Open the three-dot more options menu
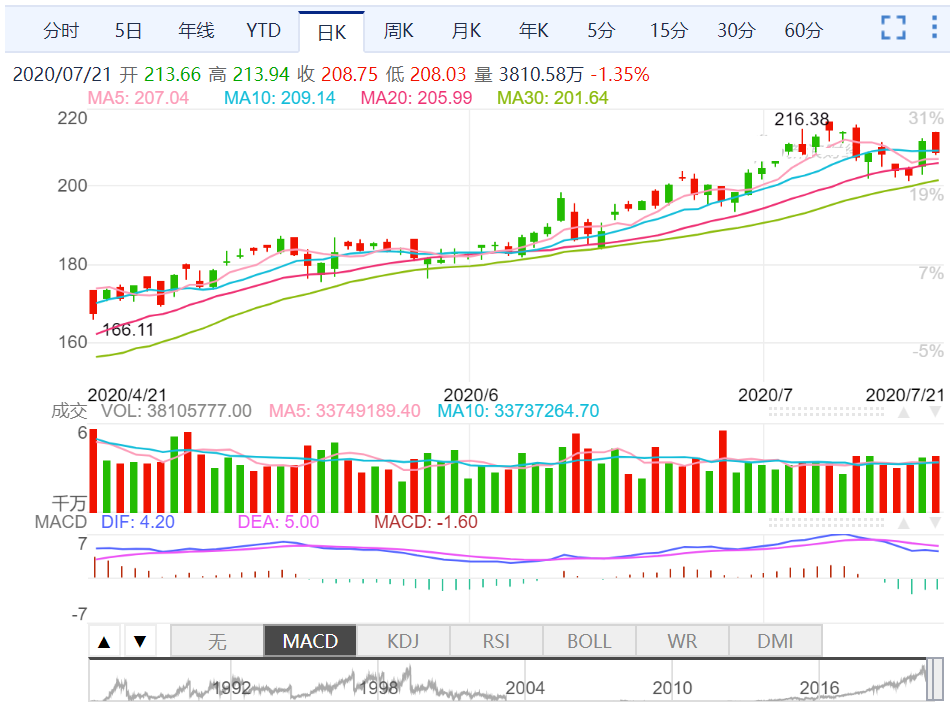Image resolution: width=950 pixels, height=705 pixels. coord(934,28)
